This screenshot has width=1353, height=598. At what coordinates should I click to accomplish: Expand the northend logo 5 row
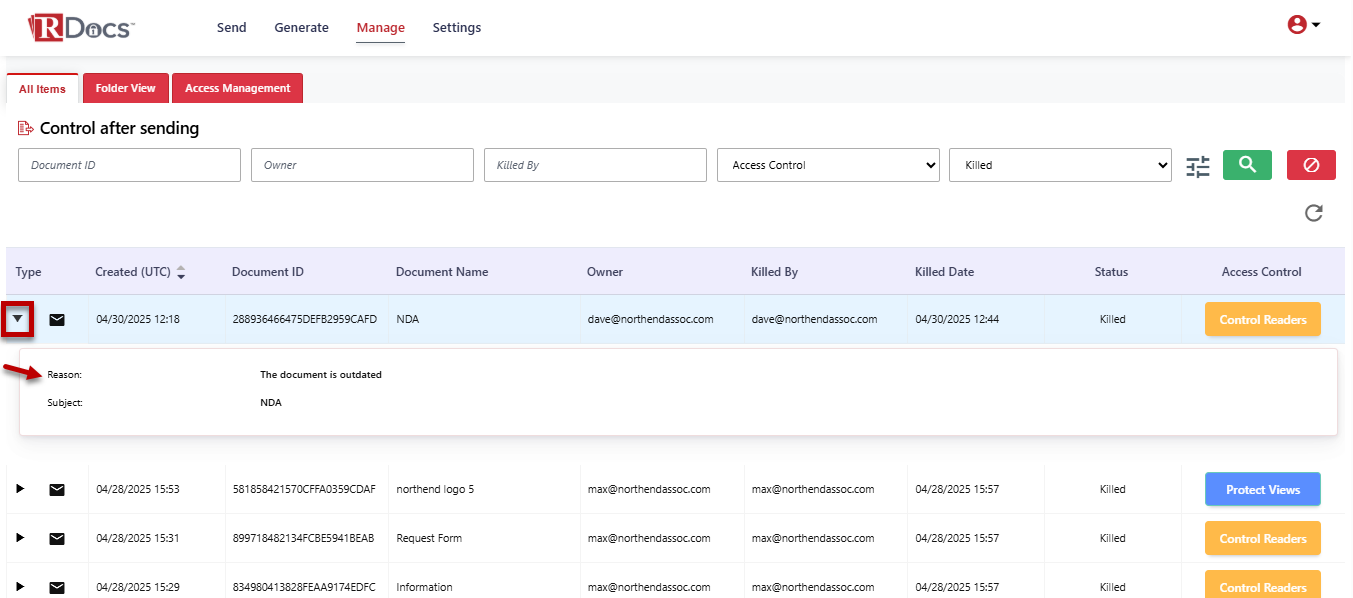(x=19, y=489)
